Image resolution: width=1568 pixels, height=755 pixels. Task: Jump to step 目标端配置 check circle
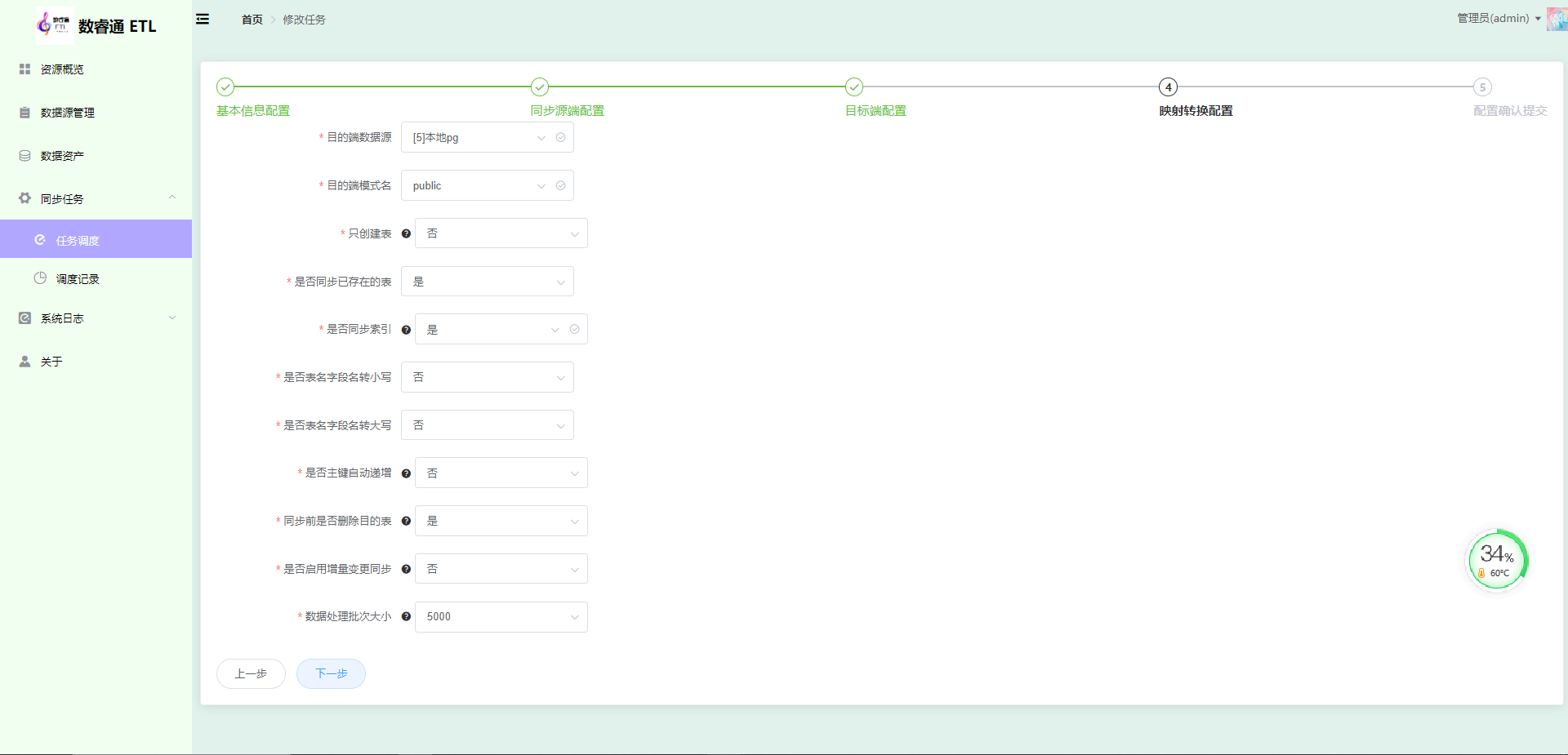click(x=854, y=87)
